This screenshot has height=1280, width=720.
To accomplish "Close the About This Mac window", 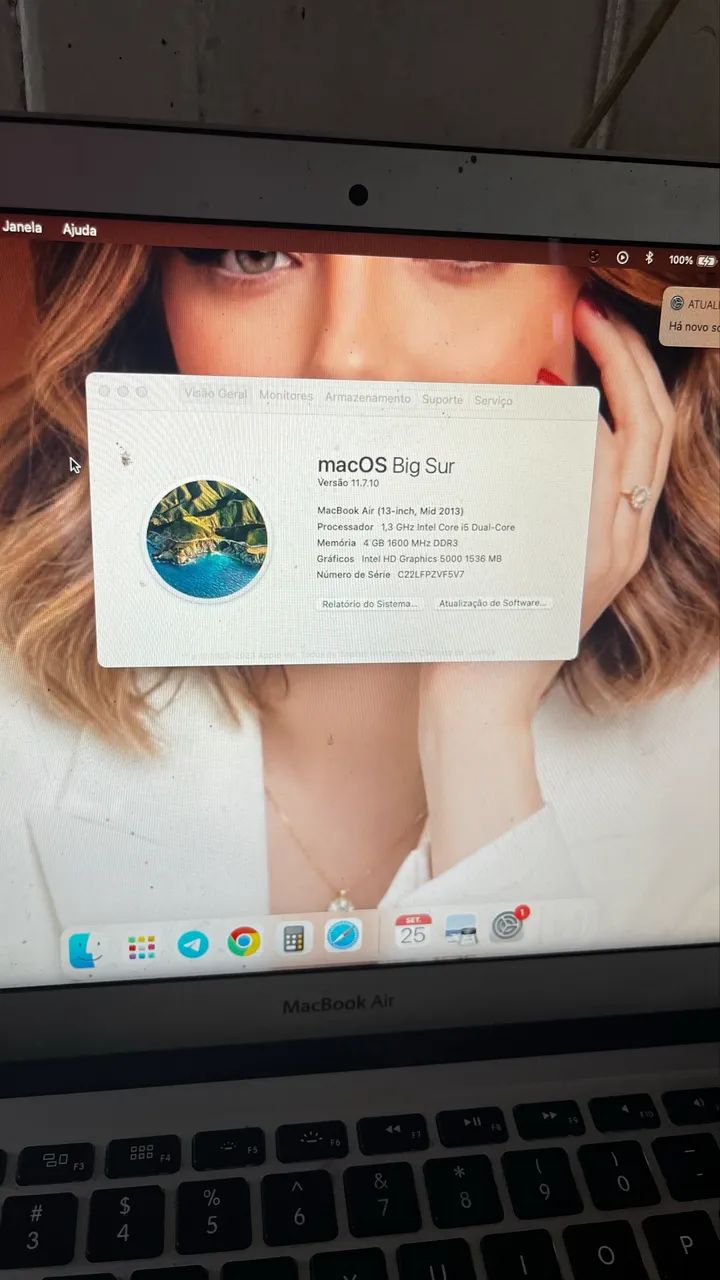I will pos(105,391).
